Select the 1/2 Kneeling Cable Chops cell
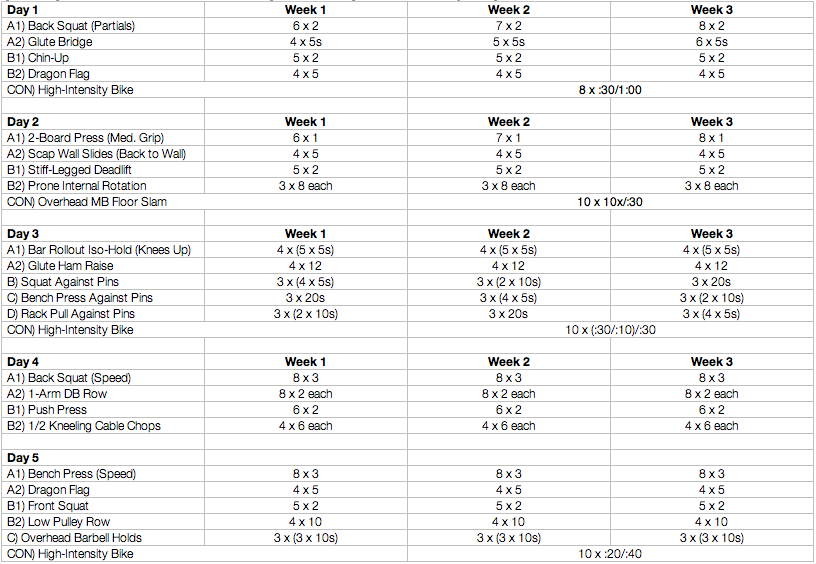This screenshot has height=564, width=816. tap(103, 426)
